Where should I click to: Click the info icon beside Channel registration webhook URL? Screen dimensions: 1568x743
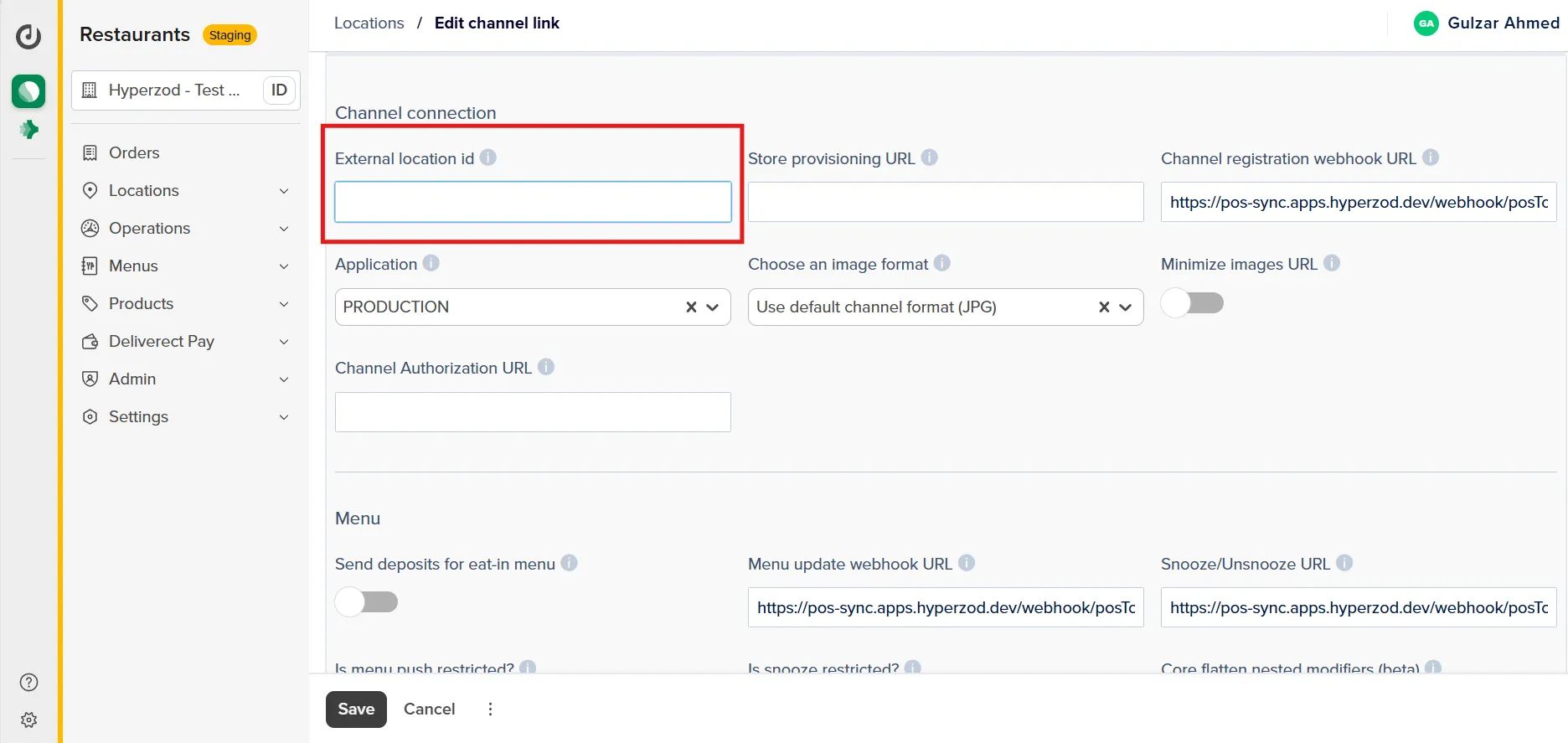click(x=1431, y=157)
